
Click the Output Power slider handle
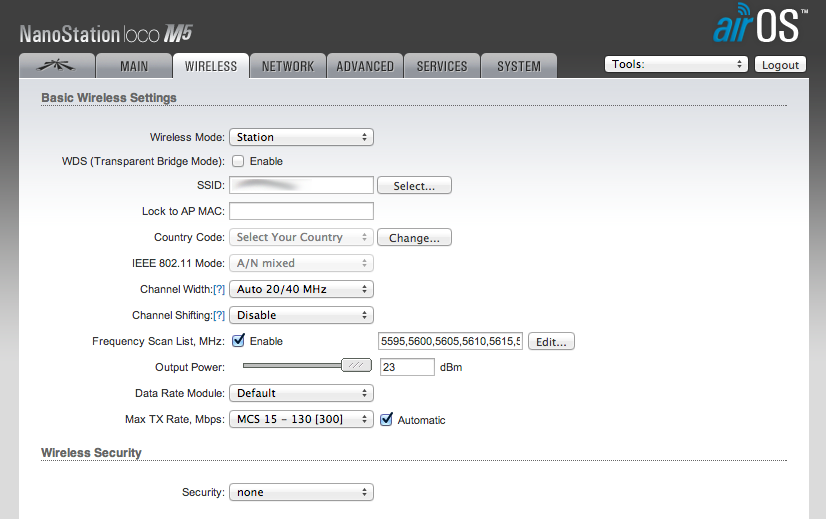pyautogui.click(x=355, y=366)
